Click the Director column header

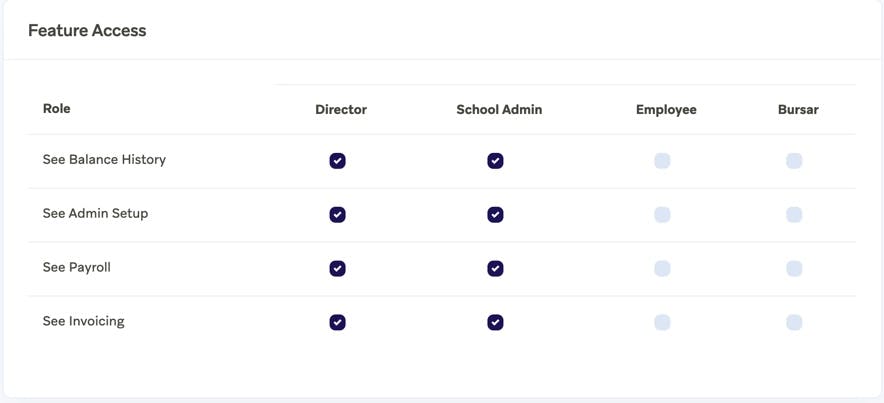(341, 110)
